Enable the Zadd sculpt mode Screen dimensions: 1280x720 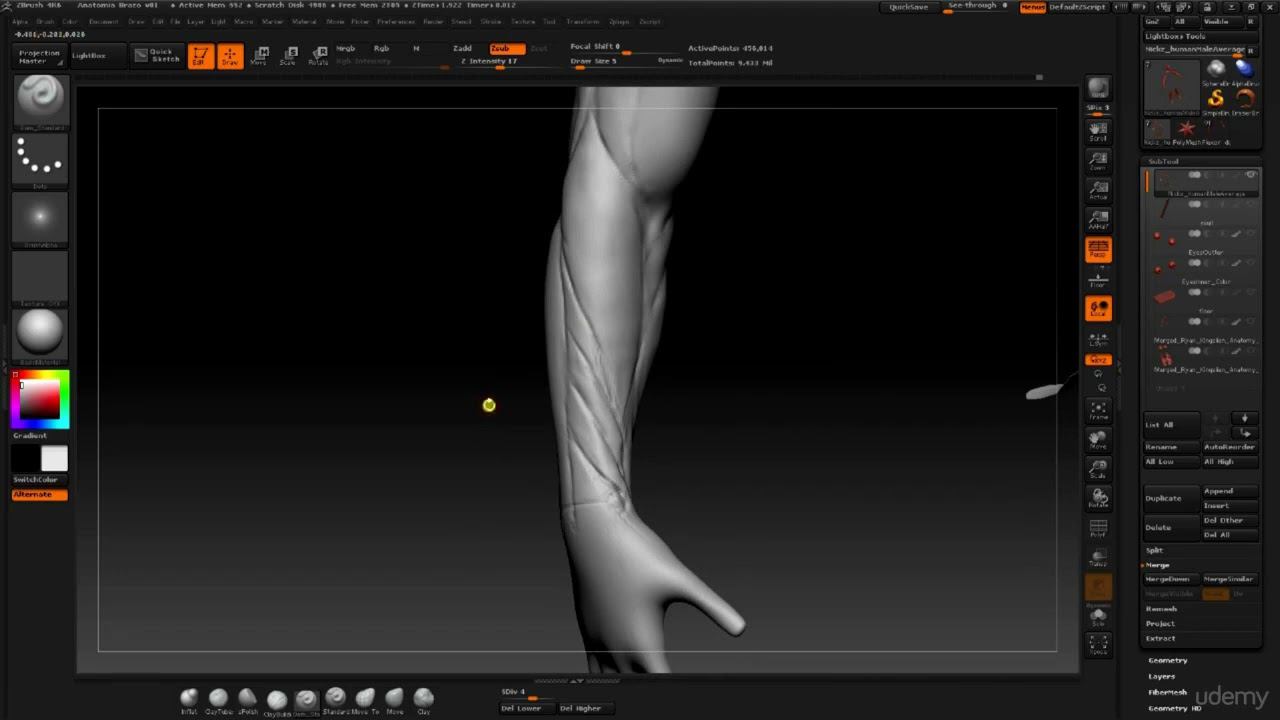tap(462, 48)
